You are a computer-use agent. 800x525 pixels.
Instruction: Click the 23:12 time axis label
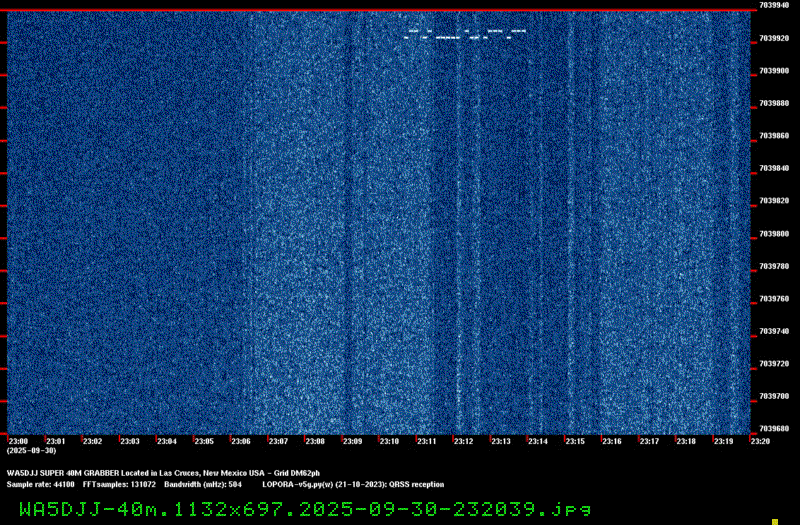[464, 441]
